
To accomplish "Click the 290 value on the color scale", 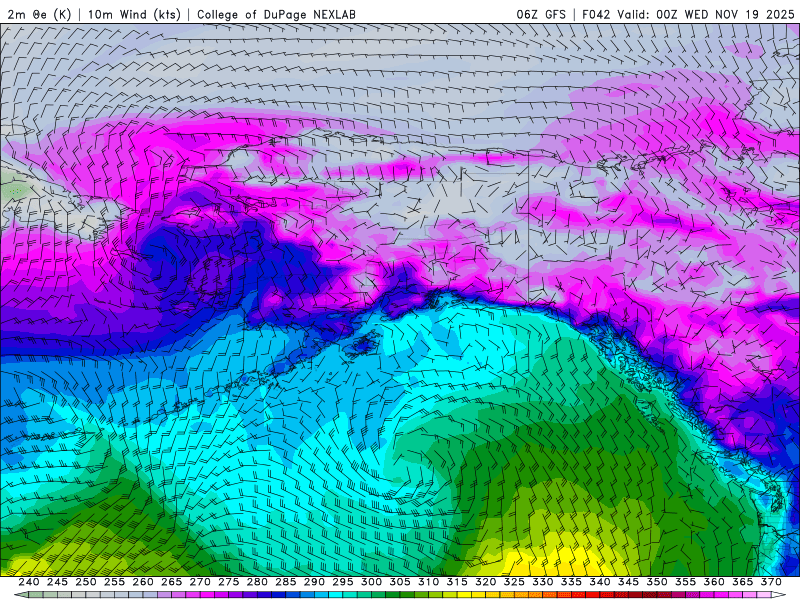I will [314, 582].
